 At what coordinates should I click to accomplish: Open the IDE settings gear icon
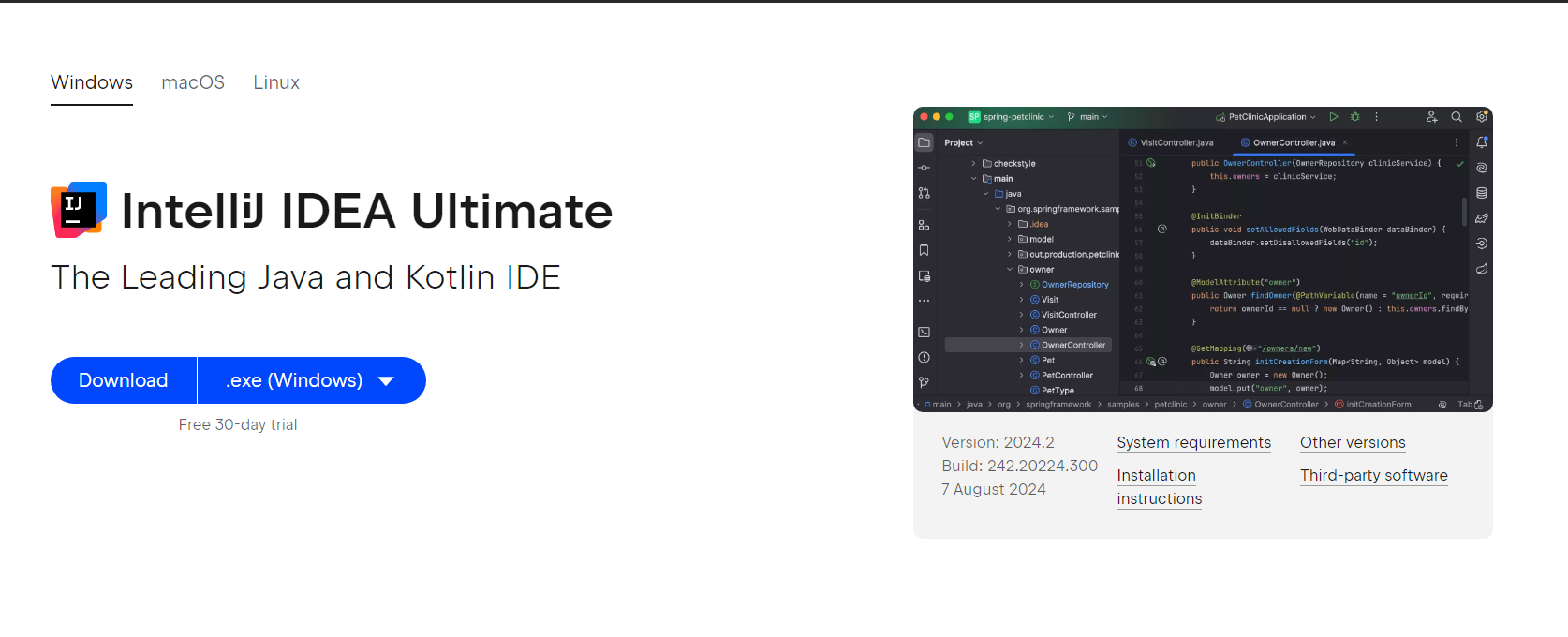point(1482,117)
